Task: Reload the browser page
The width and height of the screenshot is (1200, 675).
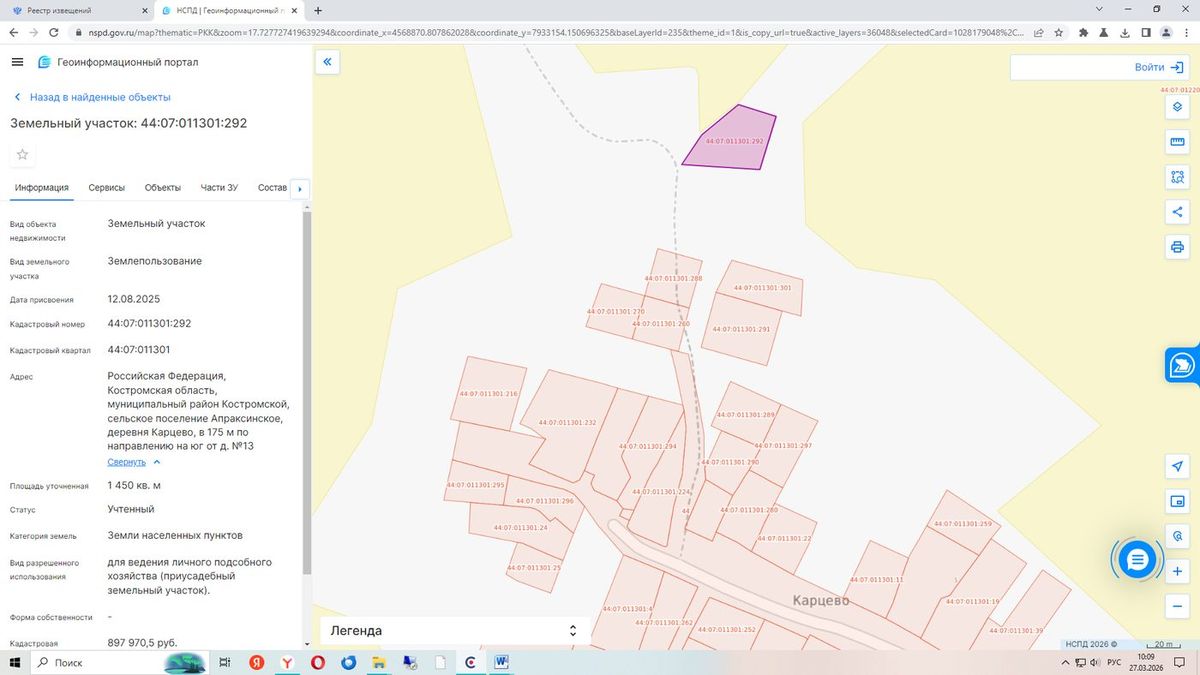Action: (56, 32)
